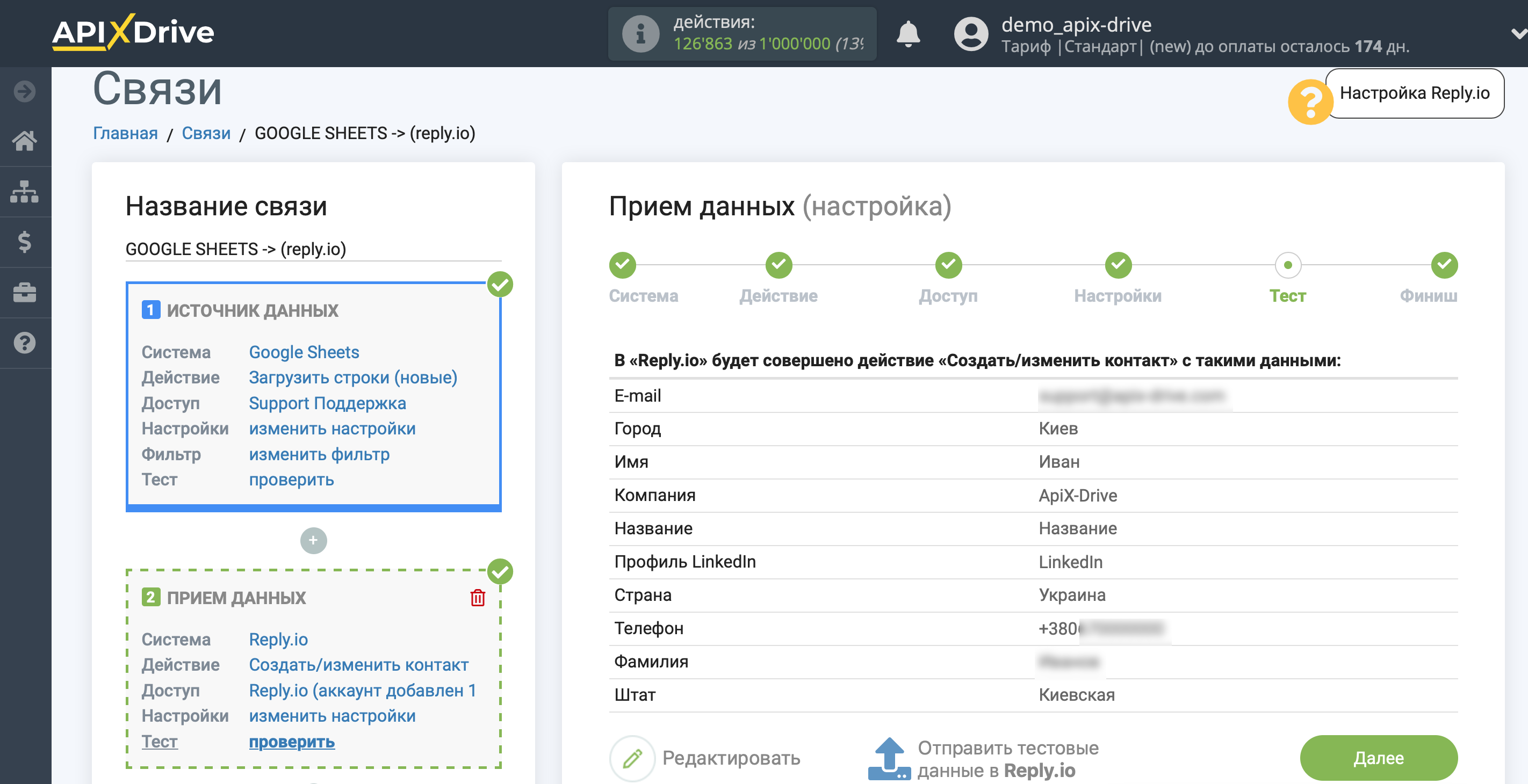1528x784 pixels.
Task: Go to the Финиш step
Action: 1444,265
